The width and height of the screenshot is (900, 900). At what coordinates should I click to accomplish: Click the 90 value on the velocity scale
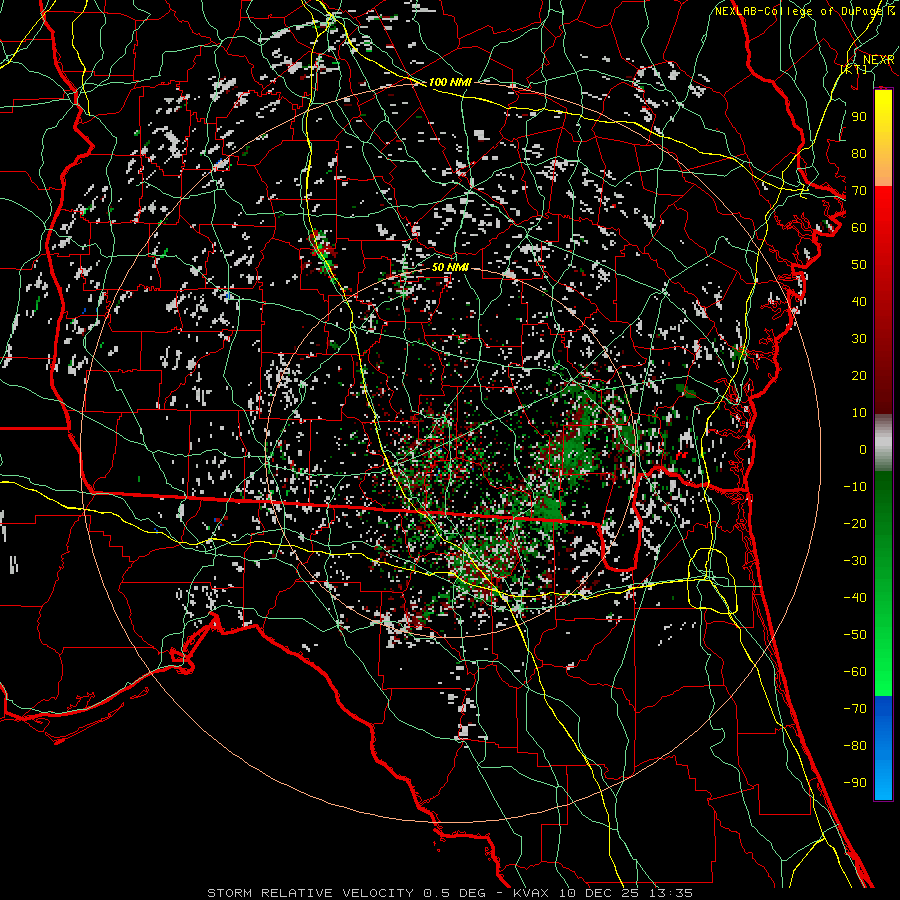859,117
